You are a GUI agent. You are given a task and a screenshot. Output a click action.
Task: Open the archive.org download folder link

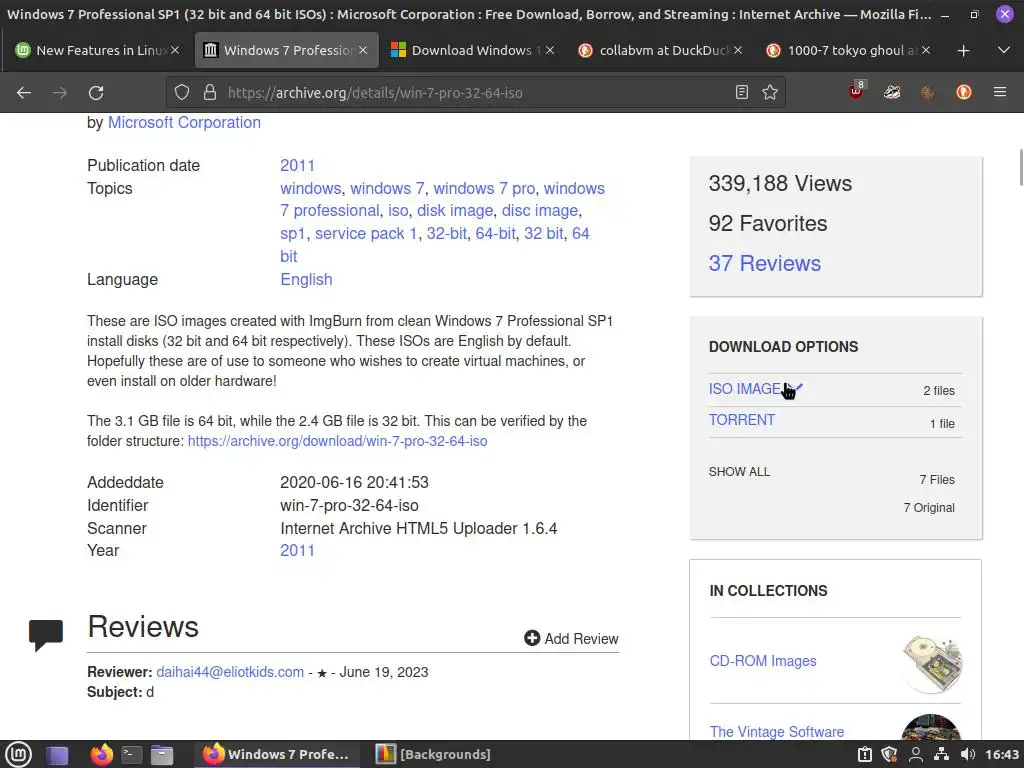(338, 441)
